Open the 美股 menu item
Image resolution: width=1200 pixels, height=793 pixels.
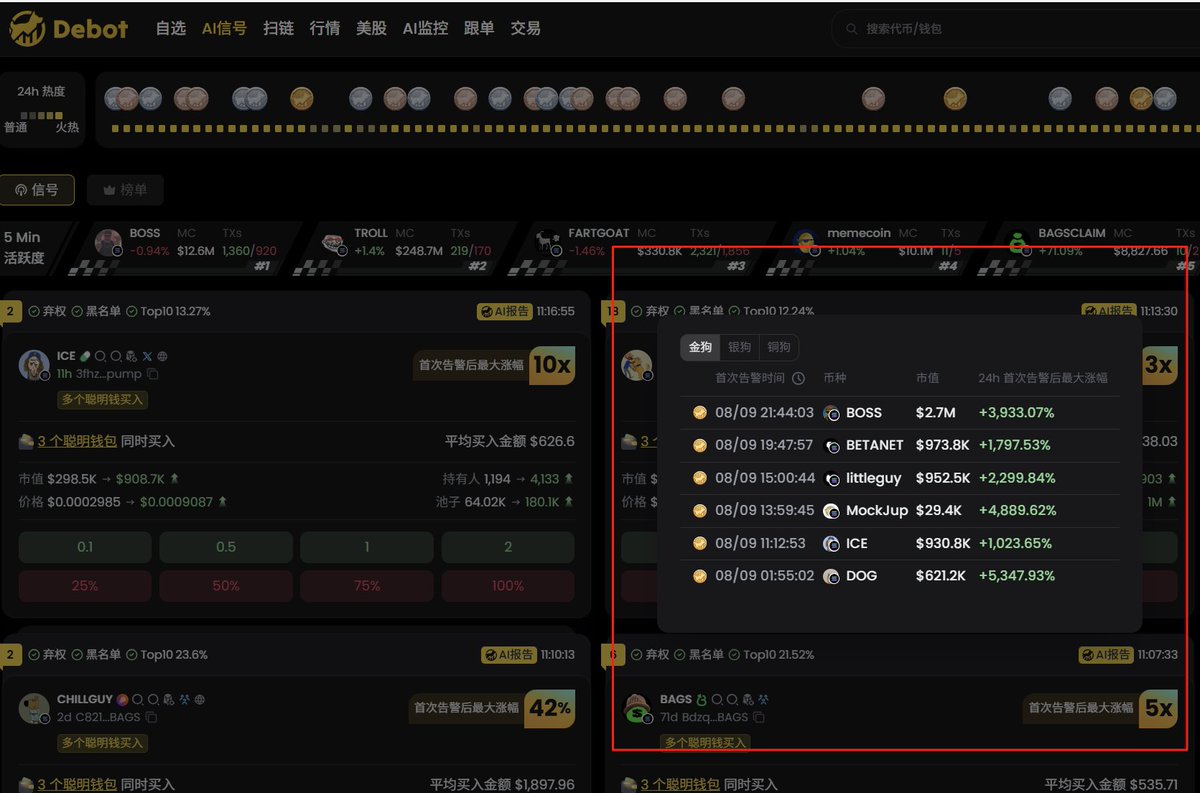371,29
